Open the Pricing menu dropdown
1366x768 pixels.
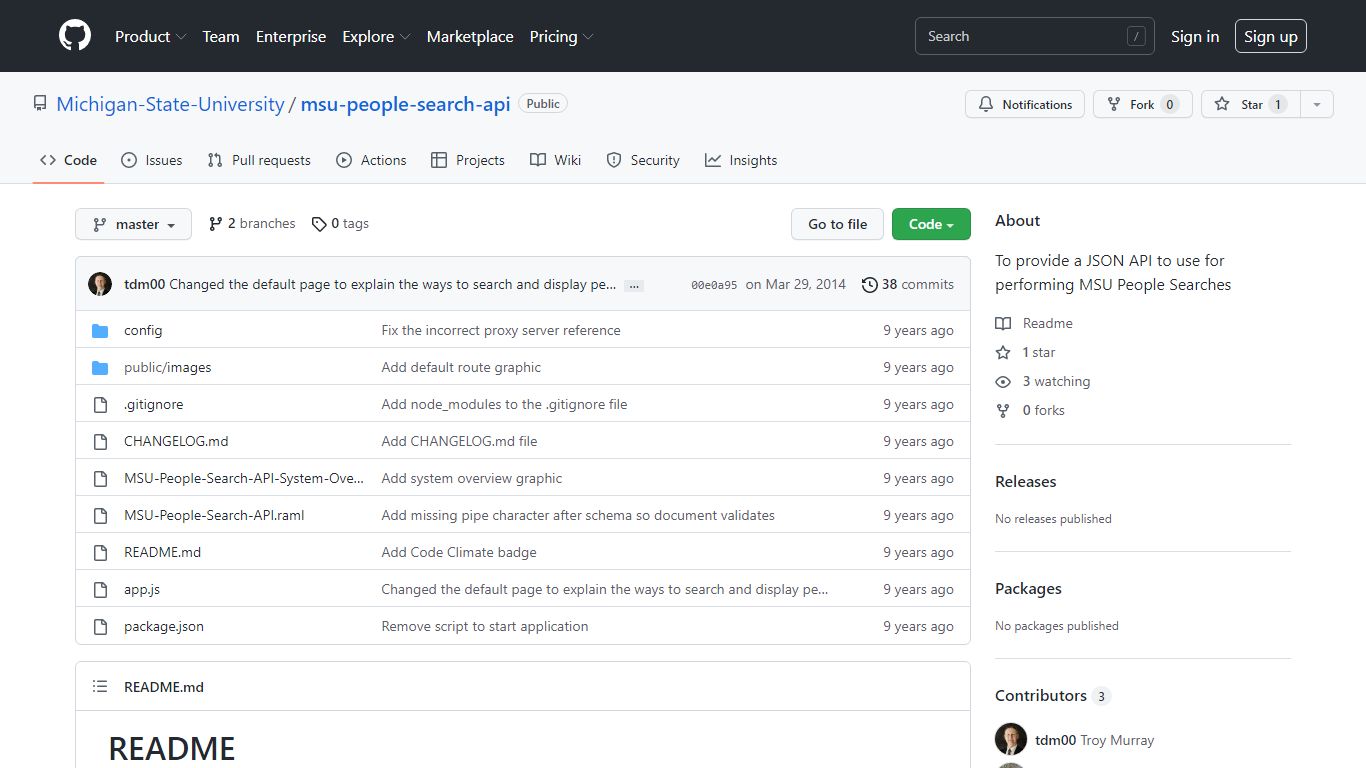pos(561,36)
